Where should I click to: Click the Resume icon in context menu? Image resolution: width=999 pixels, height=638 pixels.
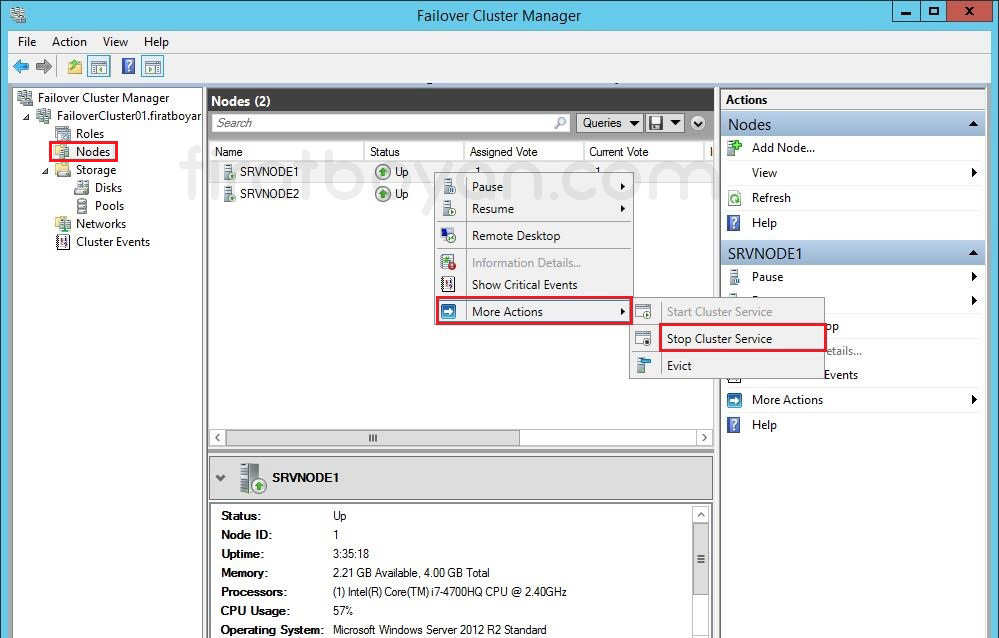(x=449, y=208)
